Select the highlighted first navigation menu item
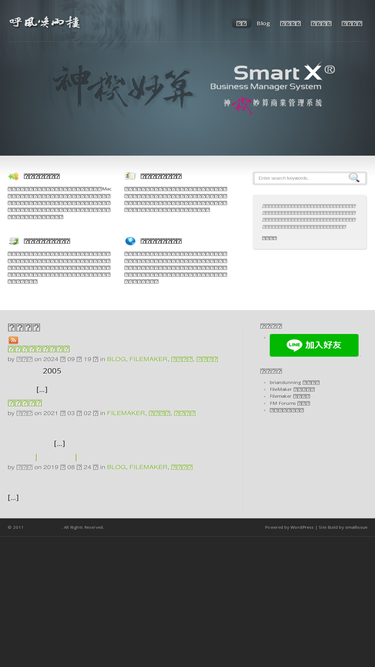Viewport: 375px width, 667px height. click(241, 23)
